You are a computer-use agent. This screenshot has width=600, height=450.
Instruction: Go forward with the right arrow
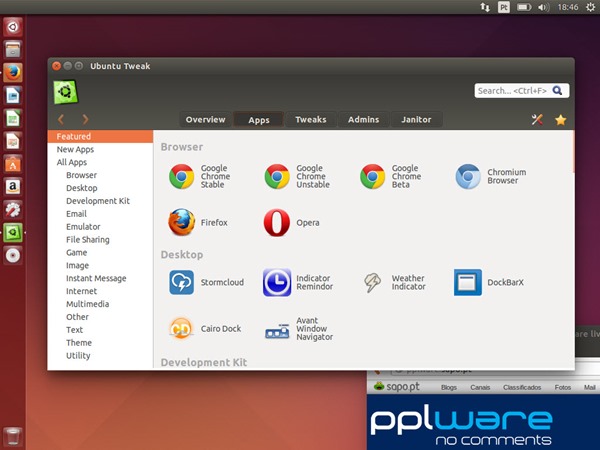coord(85,119)
